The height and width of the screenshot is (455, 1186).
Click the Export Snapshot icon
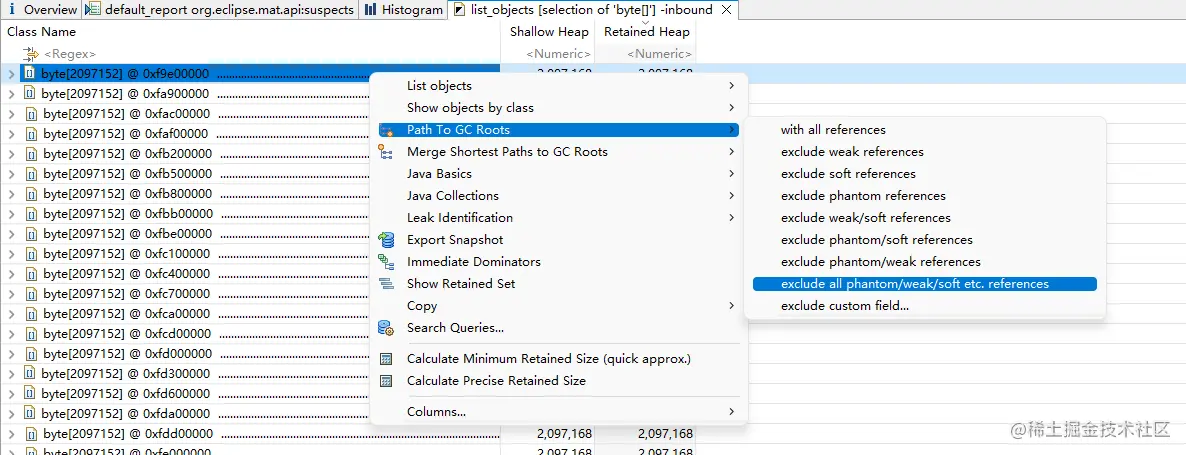[386, 240]
